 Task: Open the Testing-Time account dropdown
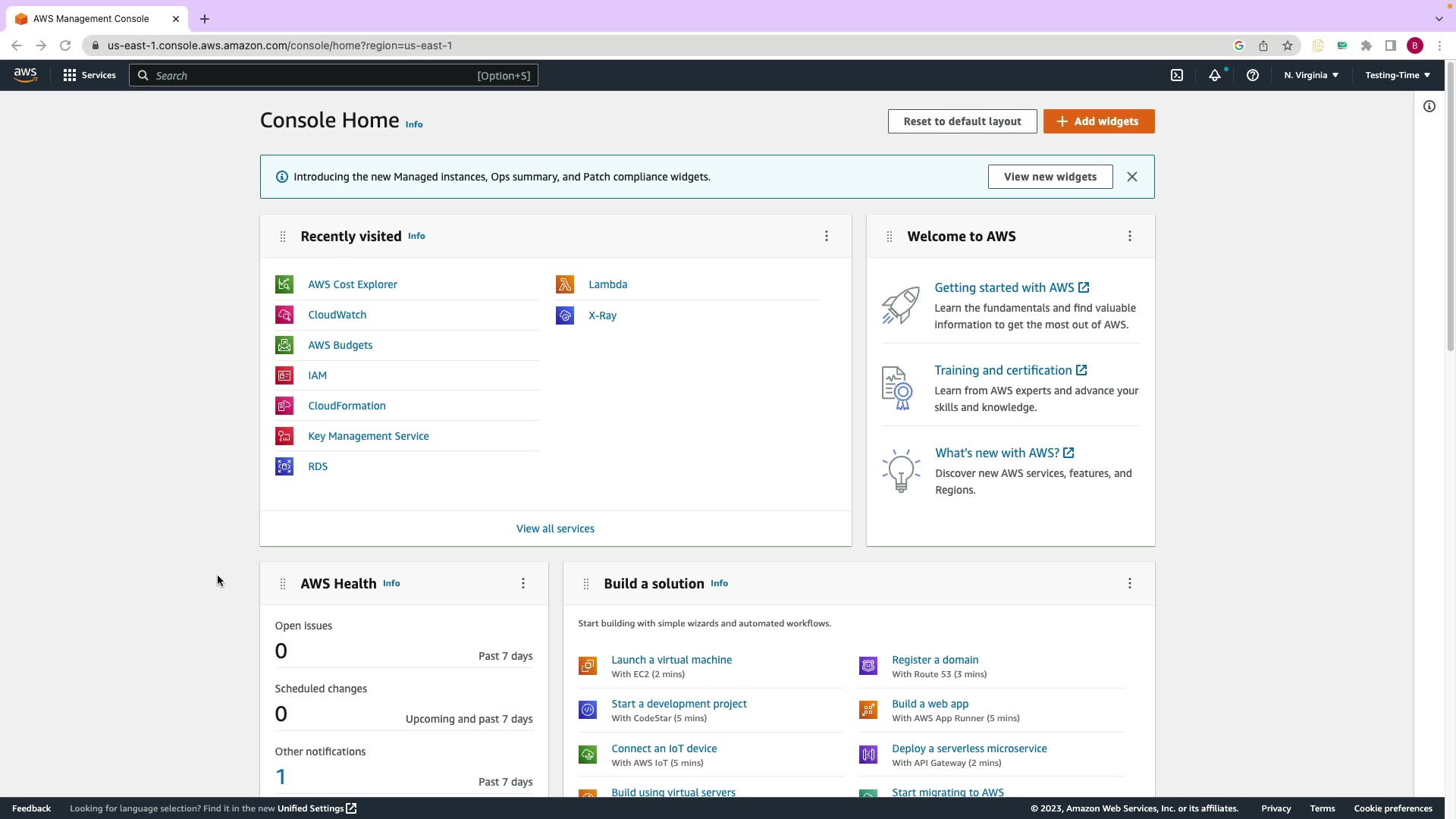tap(1398, 75)
